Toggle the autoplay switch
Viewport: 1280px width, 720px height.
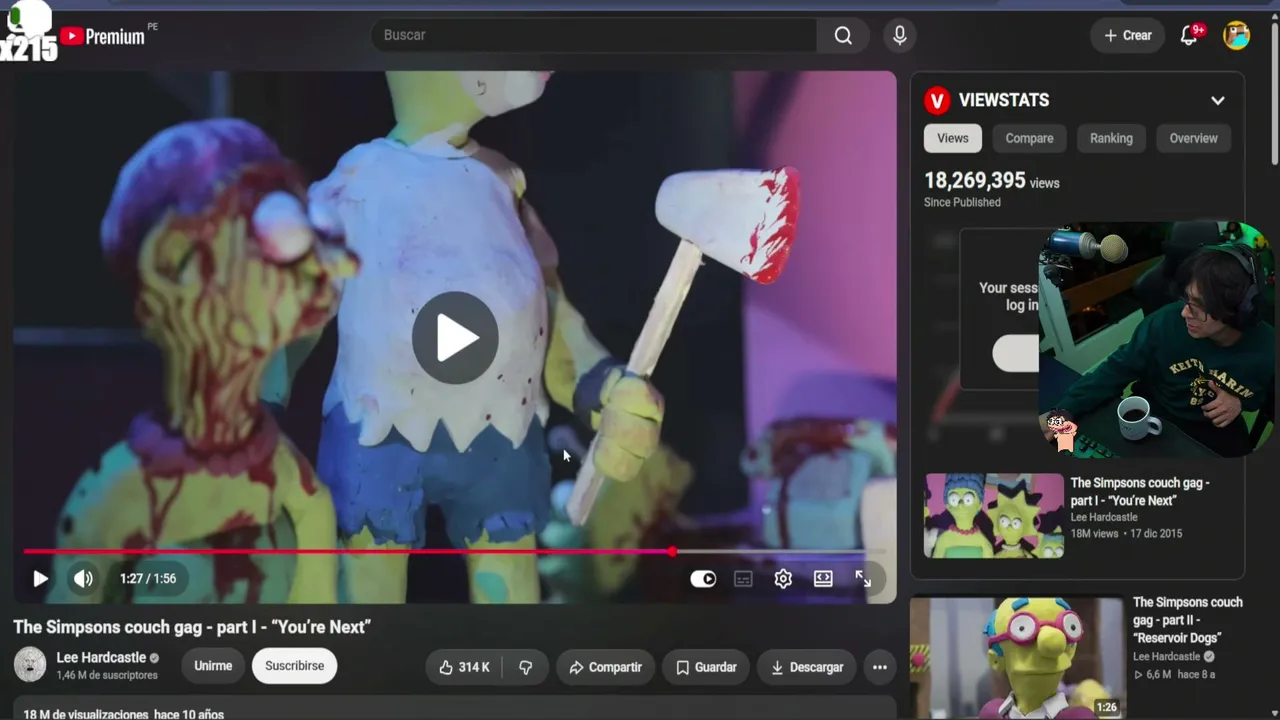[703, 578]
